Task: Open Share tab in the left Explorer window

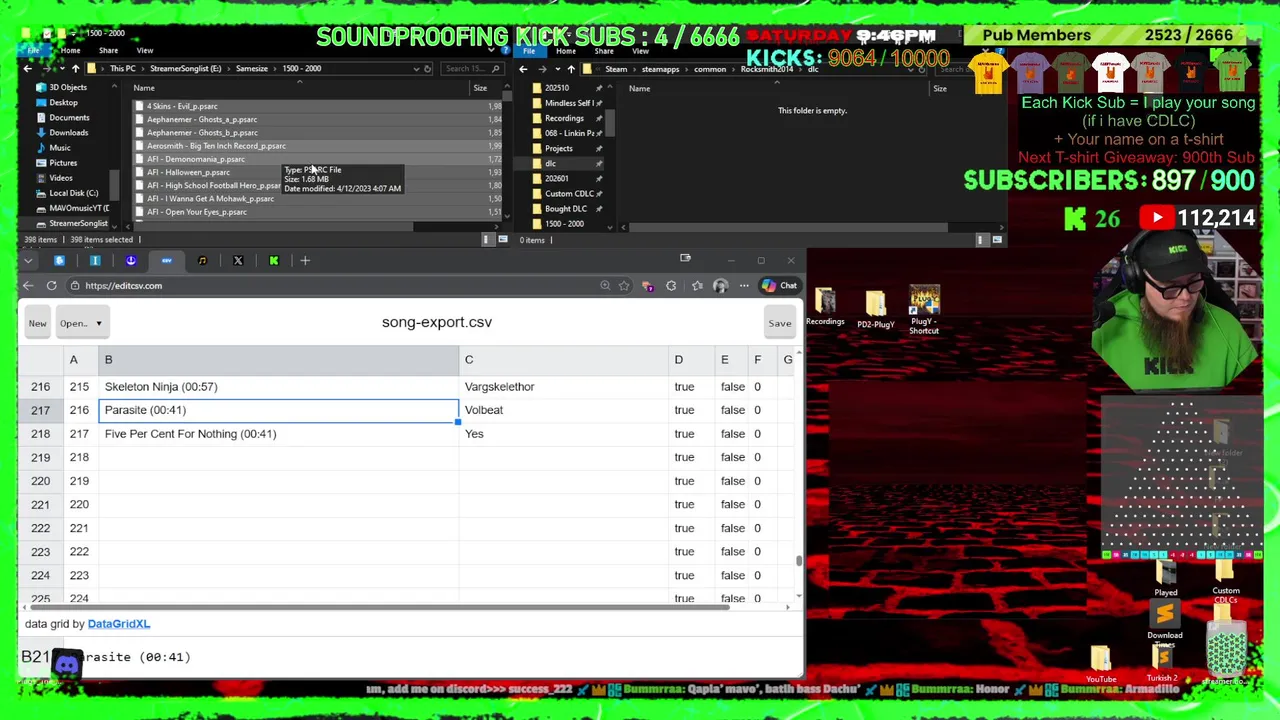Action: point(108,51)
